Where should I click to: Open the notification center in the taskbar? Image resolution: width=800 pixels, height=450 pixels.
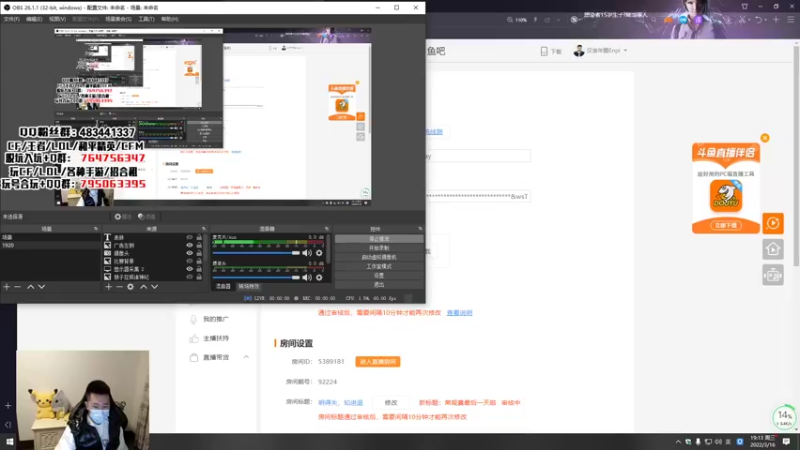point(786,442)
